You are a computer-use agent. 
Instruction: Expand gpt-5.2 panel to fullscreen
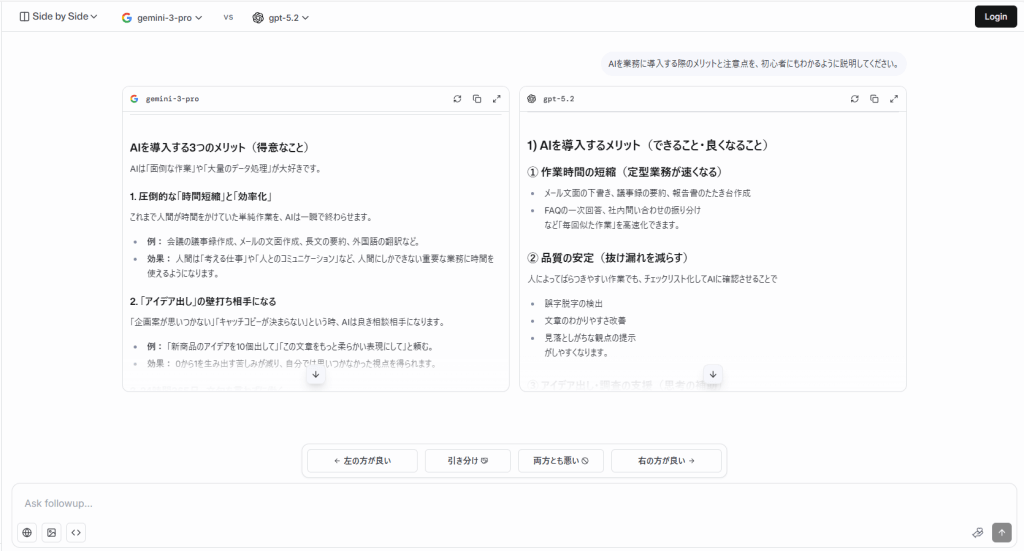[894, 99]
